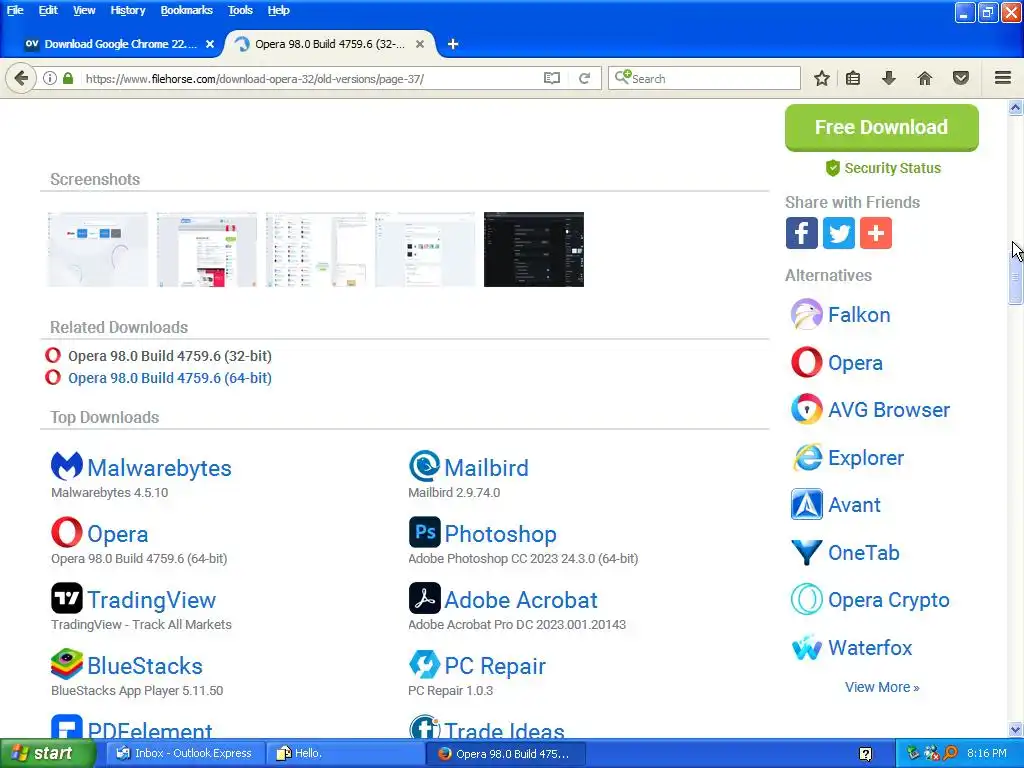Image resolution: width=1024 pixels, height=768 pixels.
Task: Open the Security Status link
Action: (x=884, y=168)
